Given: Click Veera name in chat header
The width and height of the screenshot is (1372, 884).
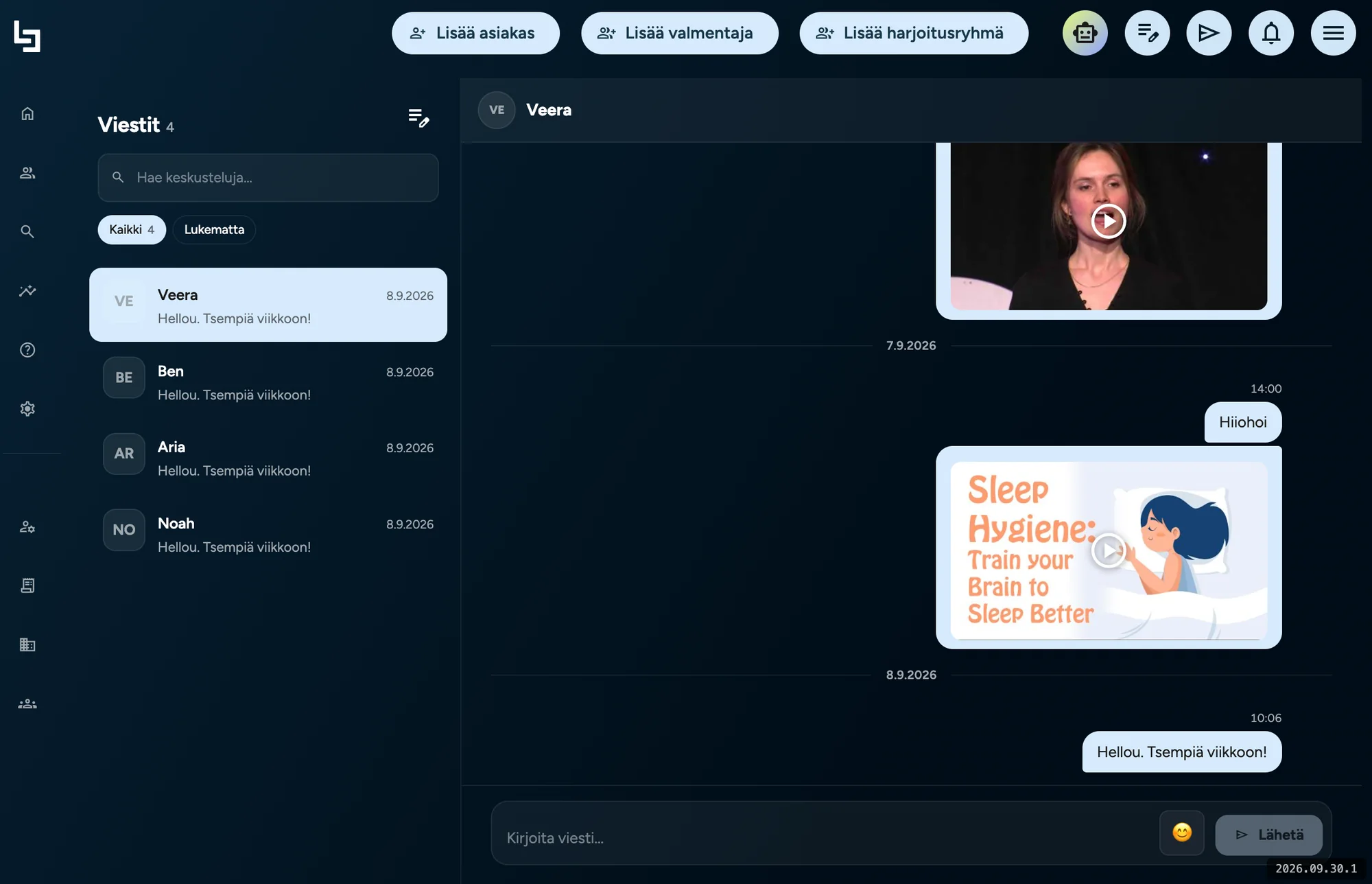Looking at the screenshot, I should (x=549, y=110).
